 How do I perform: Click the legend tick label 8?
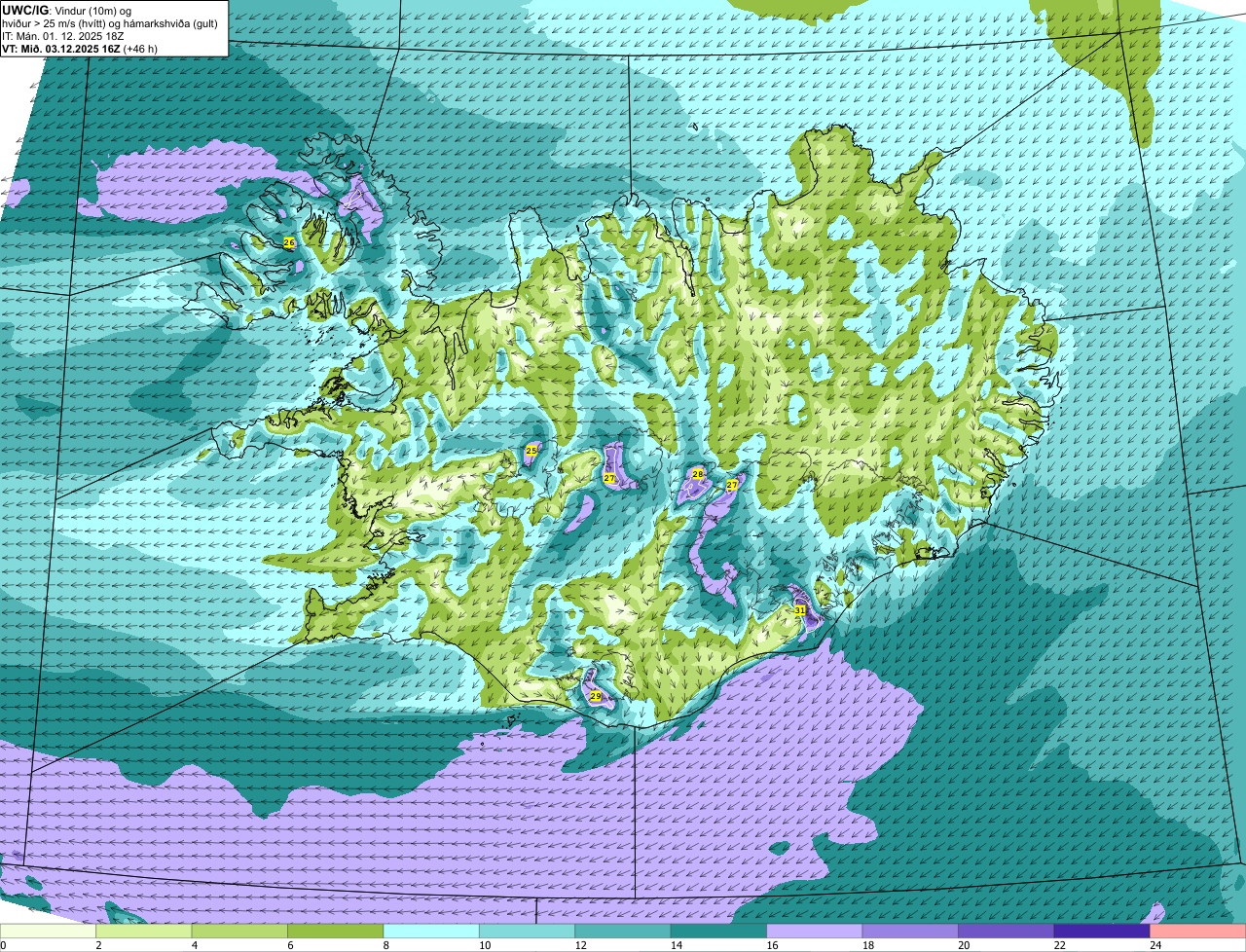(385, 945)
